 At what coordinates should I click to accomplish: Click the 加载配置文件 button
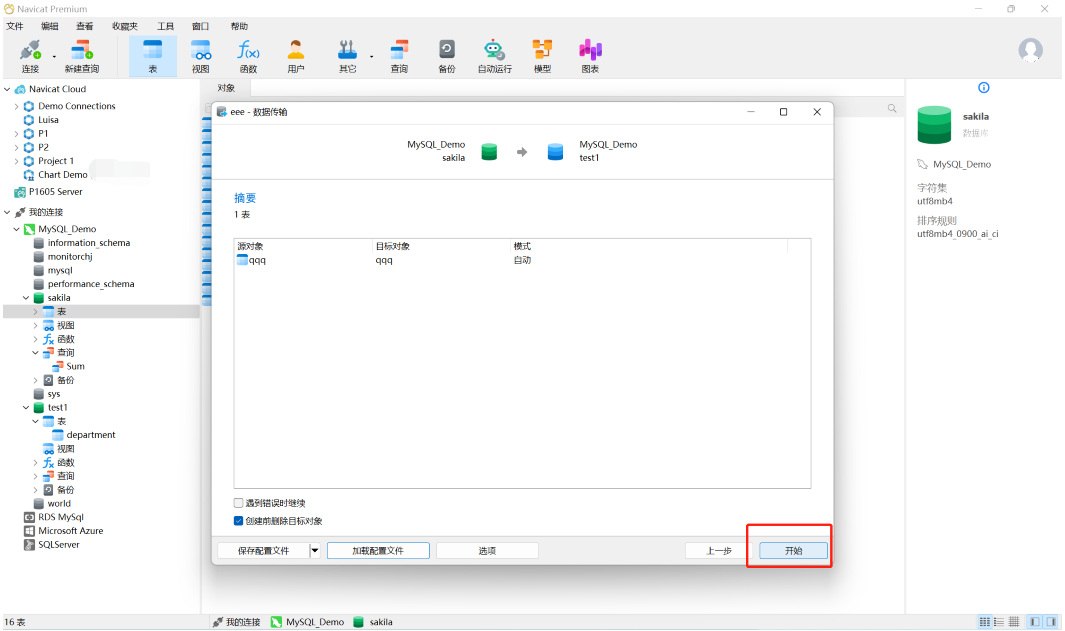tap(378, 551)
